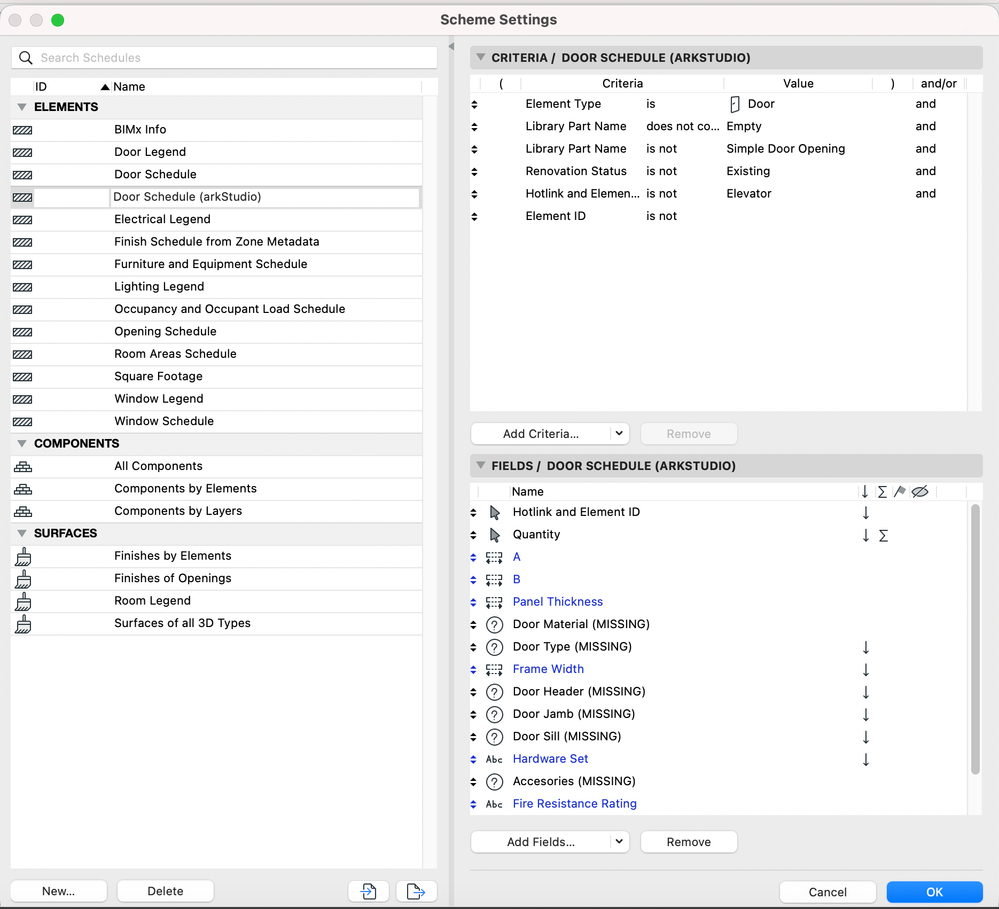The image size is (999, 909).
Task: Select Door Schedule in the list
Action: pos(217,175)
